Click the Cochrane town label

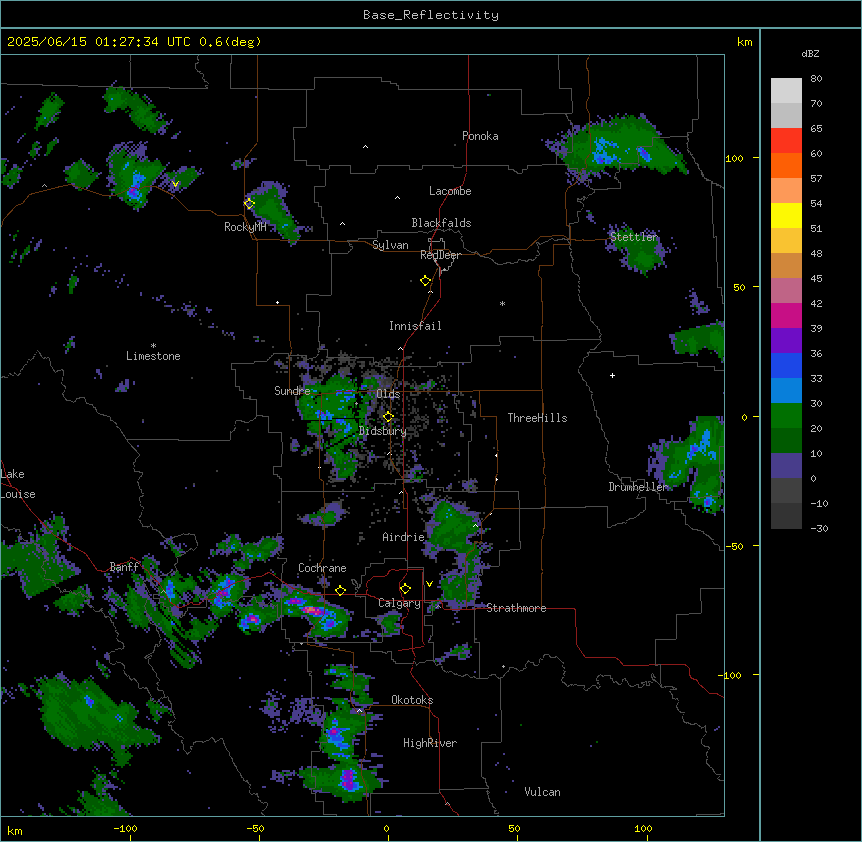[x=322, y=568]
